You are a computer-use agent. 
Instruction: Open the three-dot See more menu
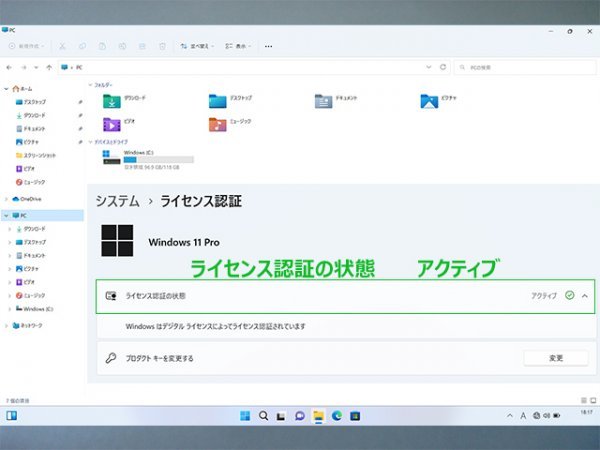coord(269,46)
